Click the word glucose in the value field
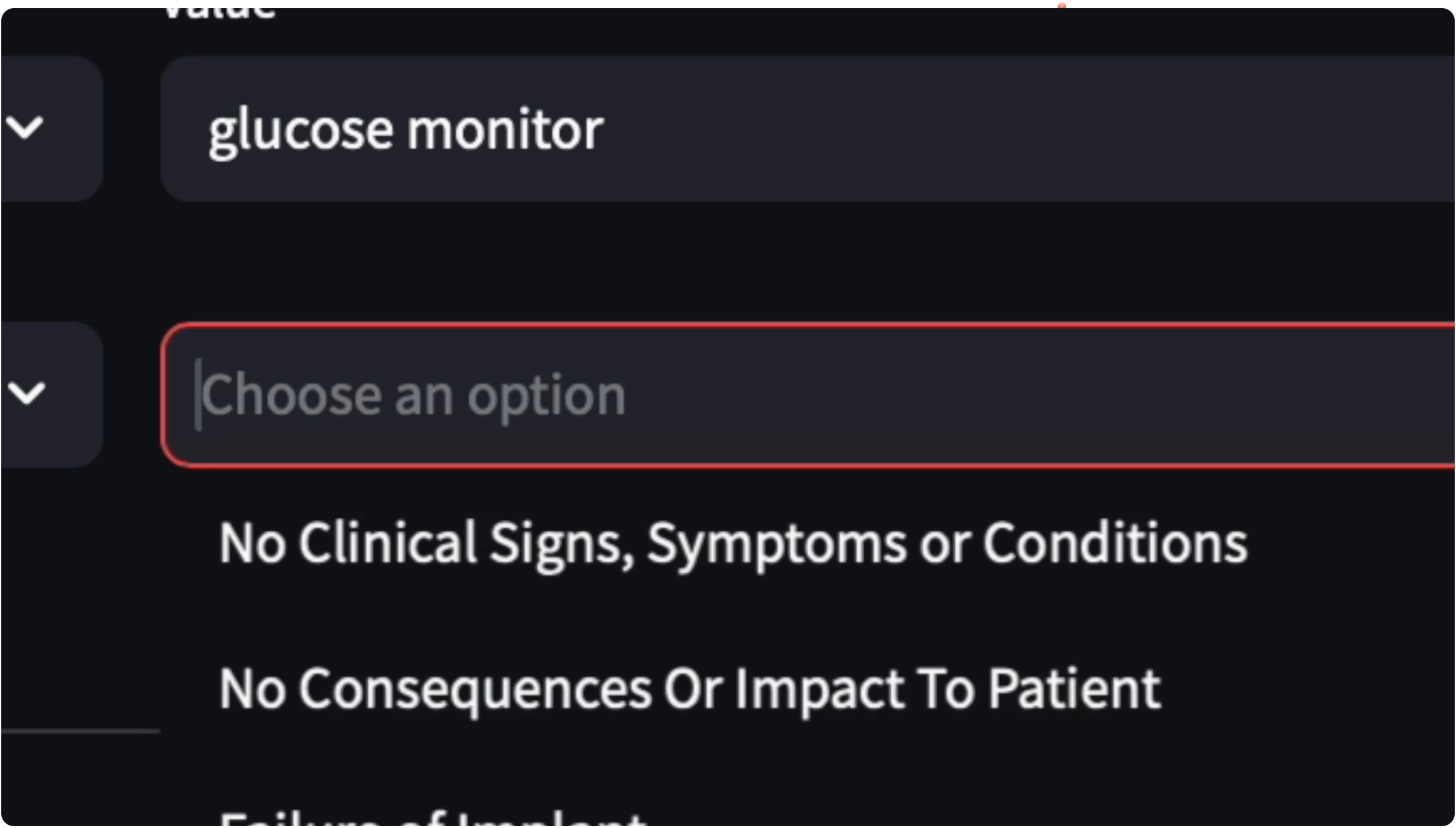Screen dimensions: 1456x828 tap(302, 133)
